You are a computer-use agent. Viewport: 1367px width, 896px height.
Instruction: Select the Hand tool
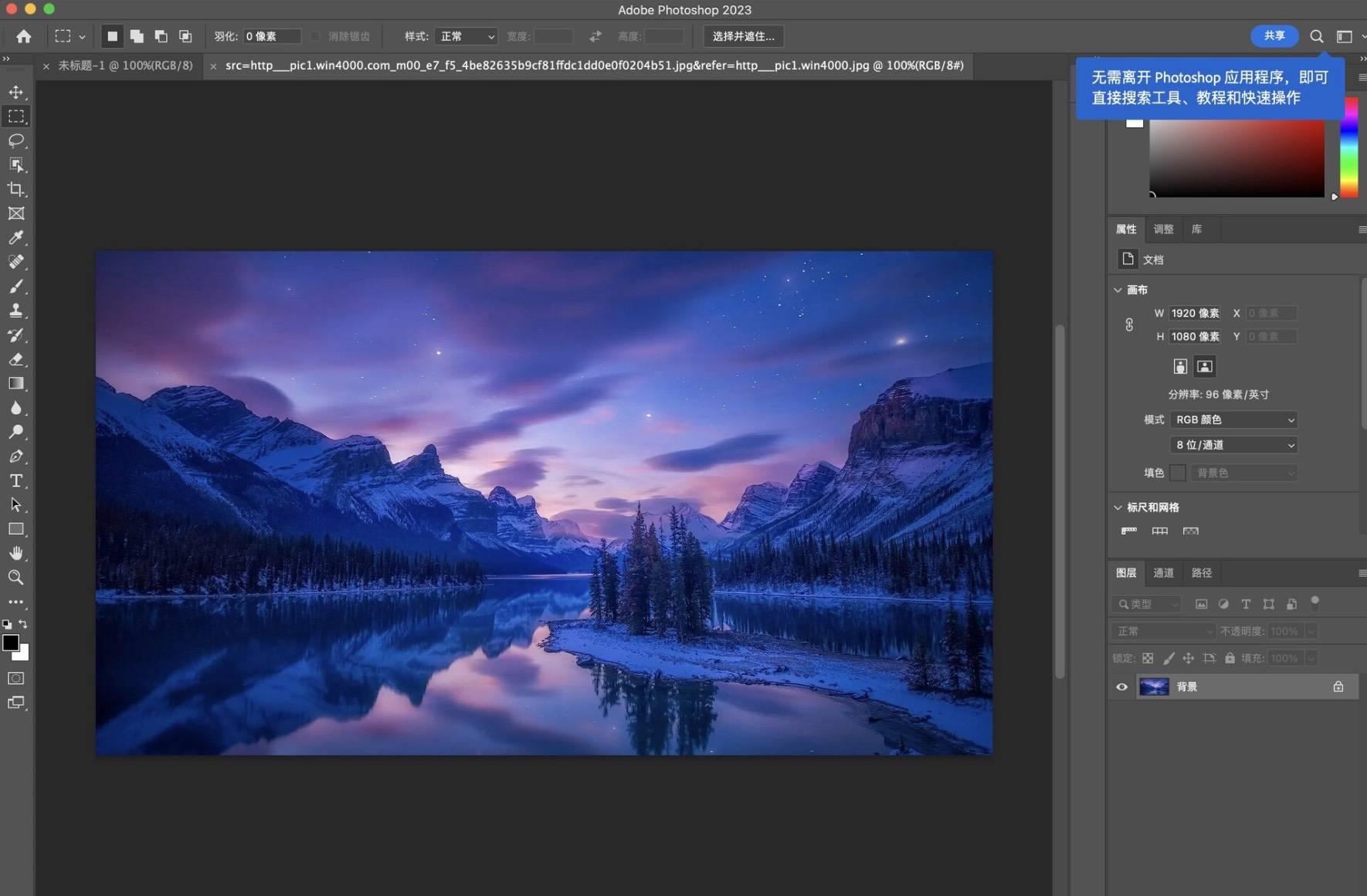tap(15, 553)
